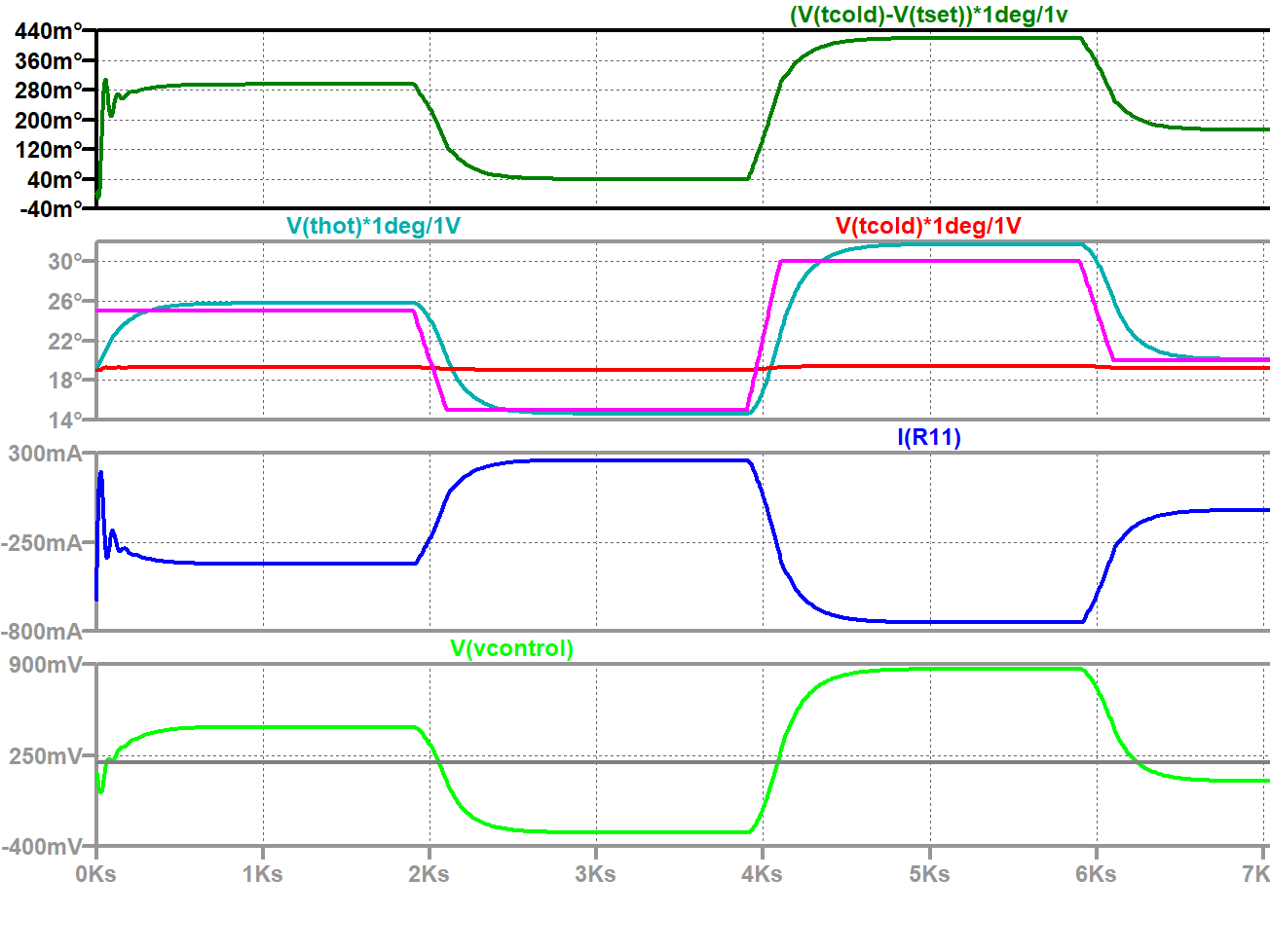Click the 4Ks mark on the time axis
Screen dimensions: 1270x952
pyautogui.click(x=763, y=875)
